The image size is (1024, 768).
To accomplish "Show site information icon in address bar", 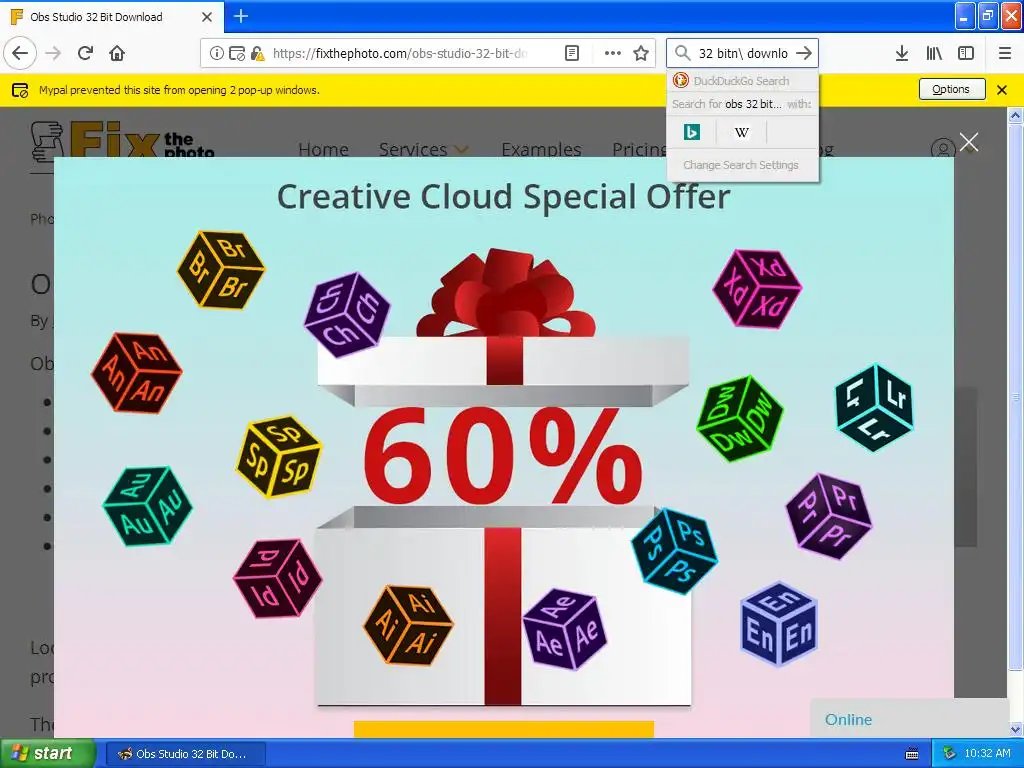I will [x=216, y=54].
